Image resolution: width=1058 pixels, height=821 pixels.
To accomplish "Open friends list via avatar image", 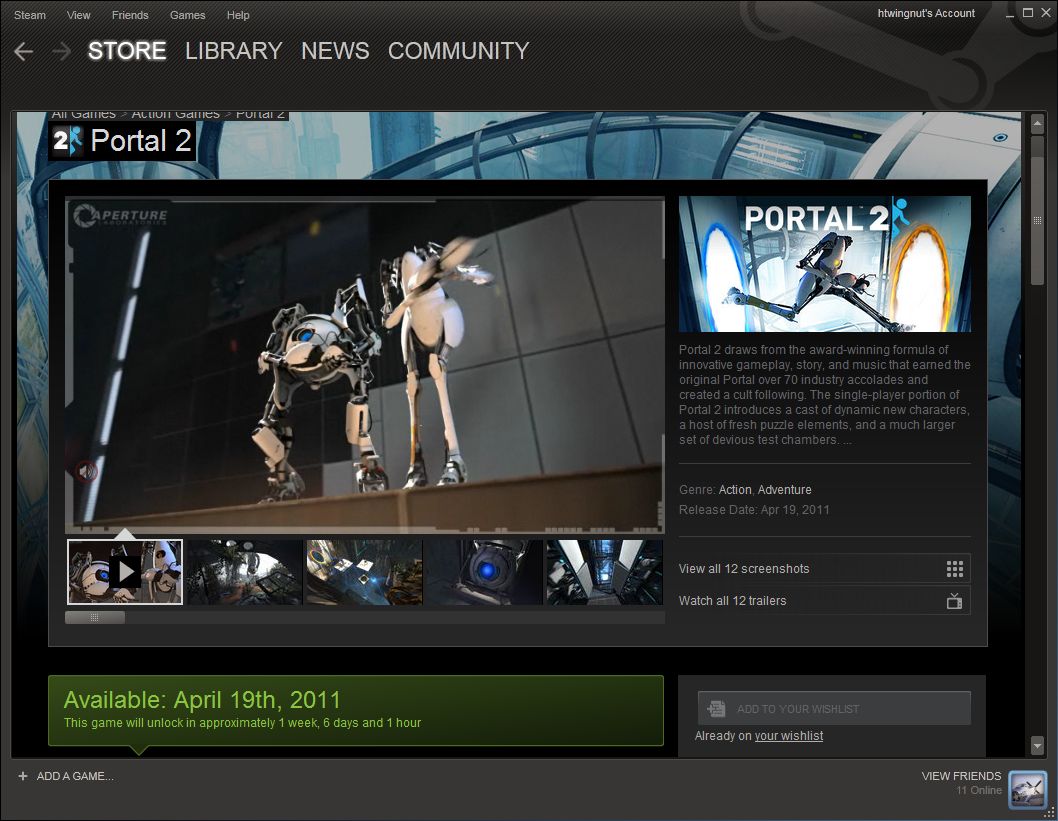I will pyautogui.click(x=1027, y=789).
